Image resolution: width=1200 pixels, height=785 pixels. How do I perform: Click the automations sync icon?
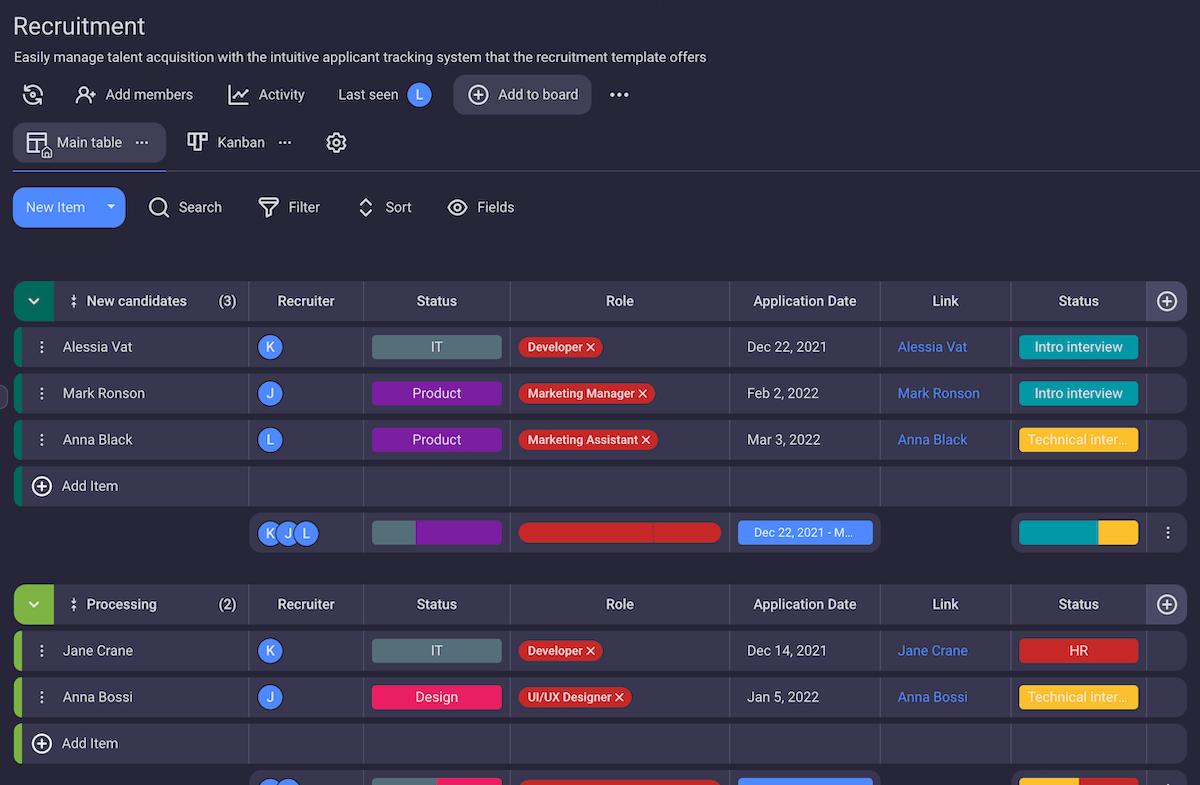(x=33, y=95)
